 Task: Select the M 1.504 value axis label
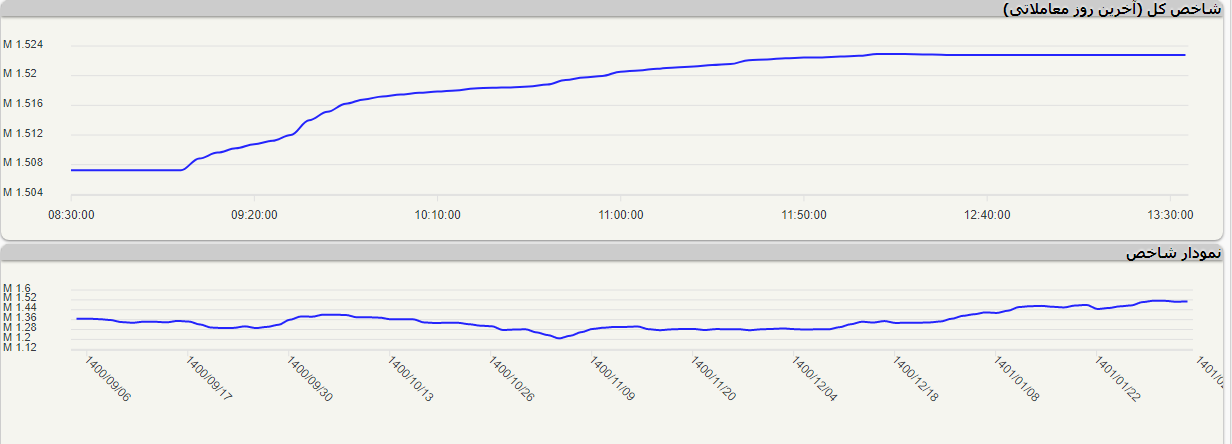click(24, 192)
